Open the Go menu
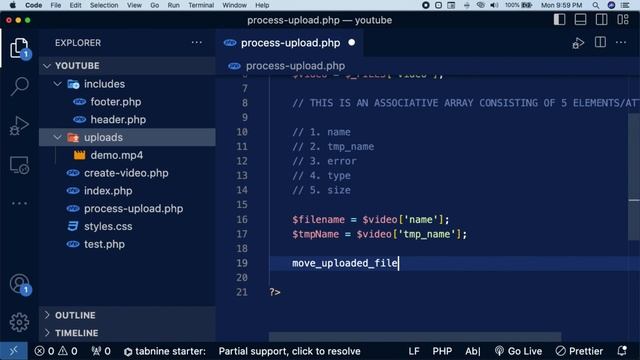Viewport: 640px width, 360px height. pos(155,5)
